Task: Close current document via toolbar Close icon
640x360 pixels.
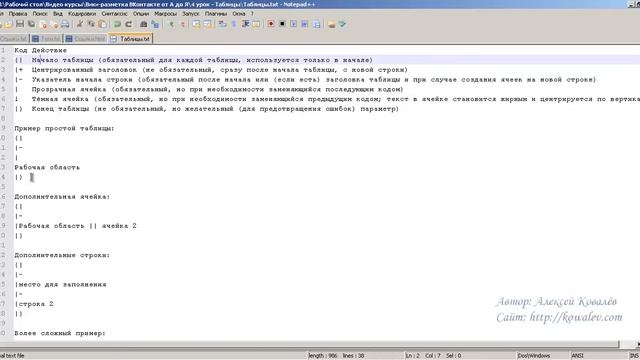Action: coord(43,24)
